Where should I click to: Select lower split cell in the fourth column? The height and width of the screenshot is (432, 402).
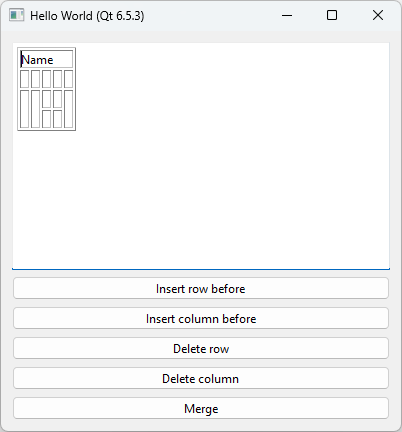click(57, 119)
